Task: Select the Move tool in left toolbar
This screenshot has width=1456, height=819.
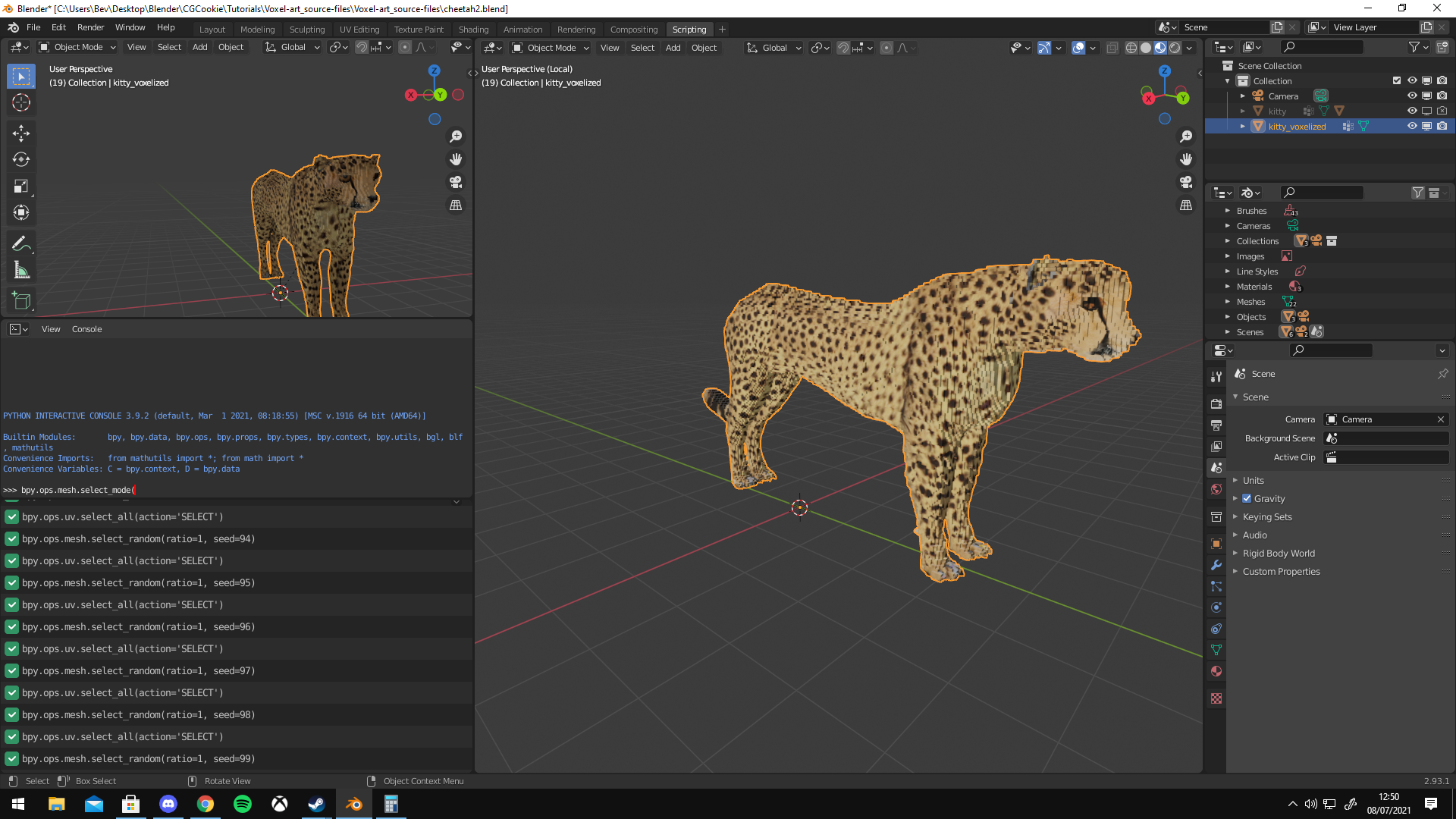Action: tap(21, 133)
